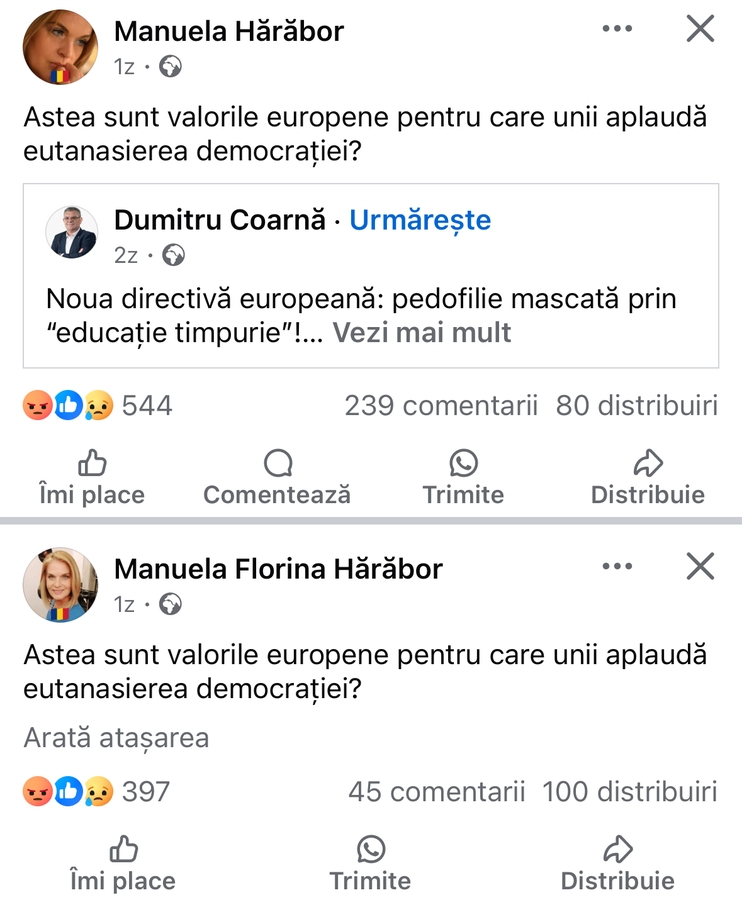Open Manuela Hărăbor profile picture
Image resolution: width=742 pixels, height=900 pixels.
[60, 47]
